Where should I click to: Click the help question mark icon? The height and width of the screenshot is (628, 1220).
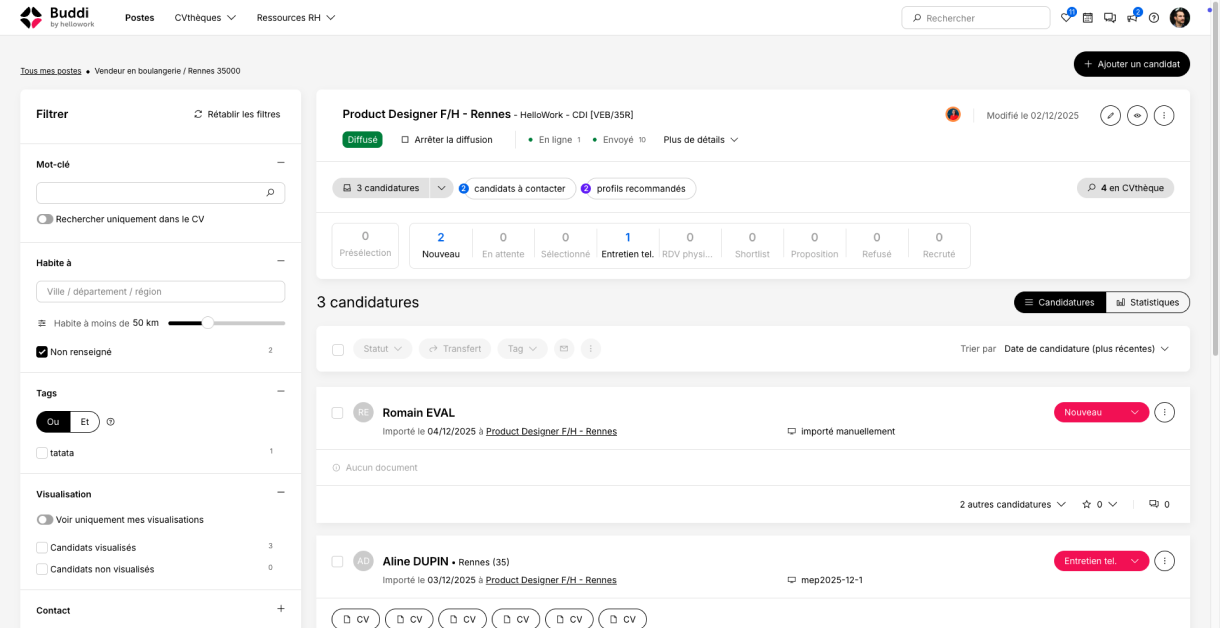click(1154, 18)
